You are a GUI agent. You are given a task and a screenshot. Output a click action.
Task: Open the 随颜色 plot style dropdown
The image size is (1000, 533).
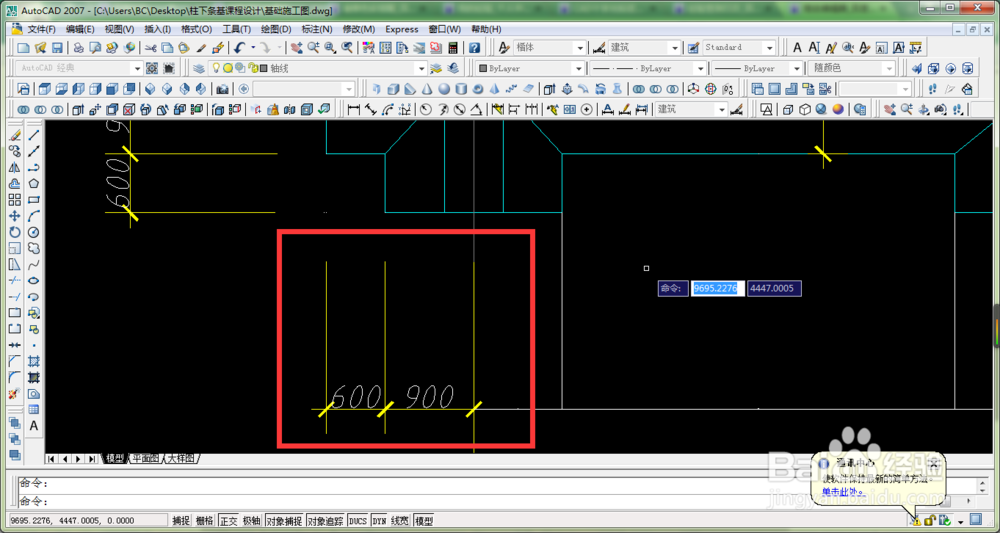[x=889, y=68]
